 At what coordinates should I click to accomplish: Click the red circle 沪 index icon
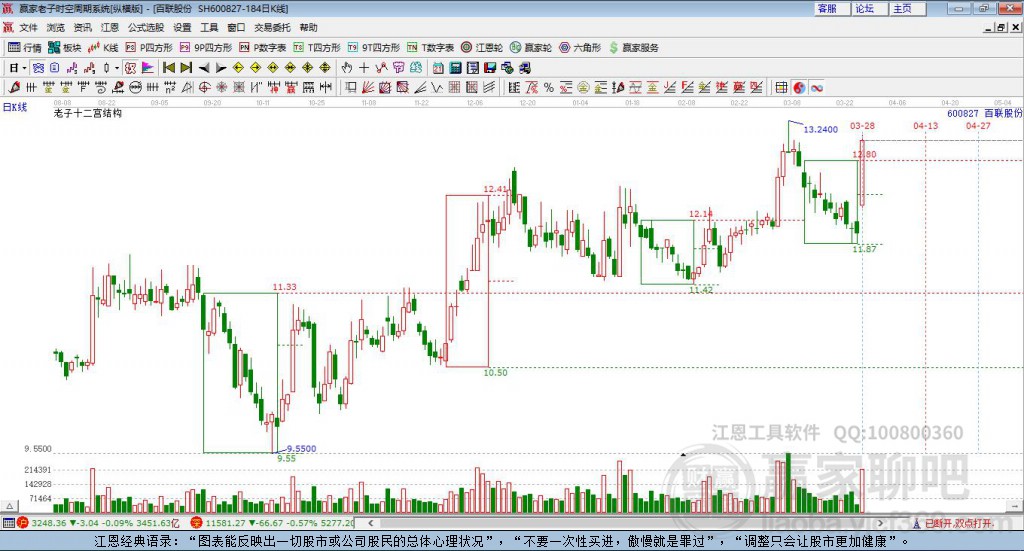[23, 522]
